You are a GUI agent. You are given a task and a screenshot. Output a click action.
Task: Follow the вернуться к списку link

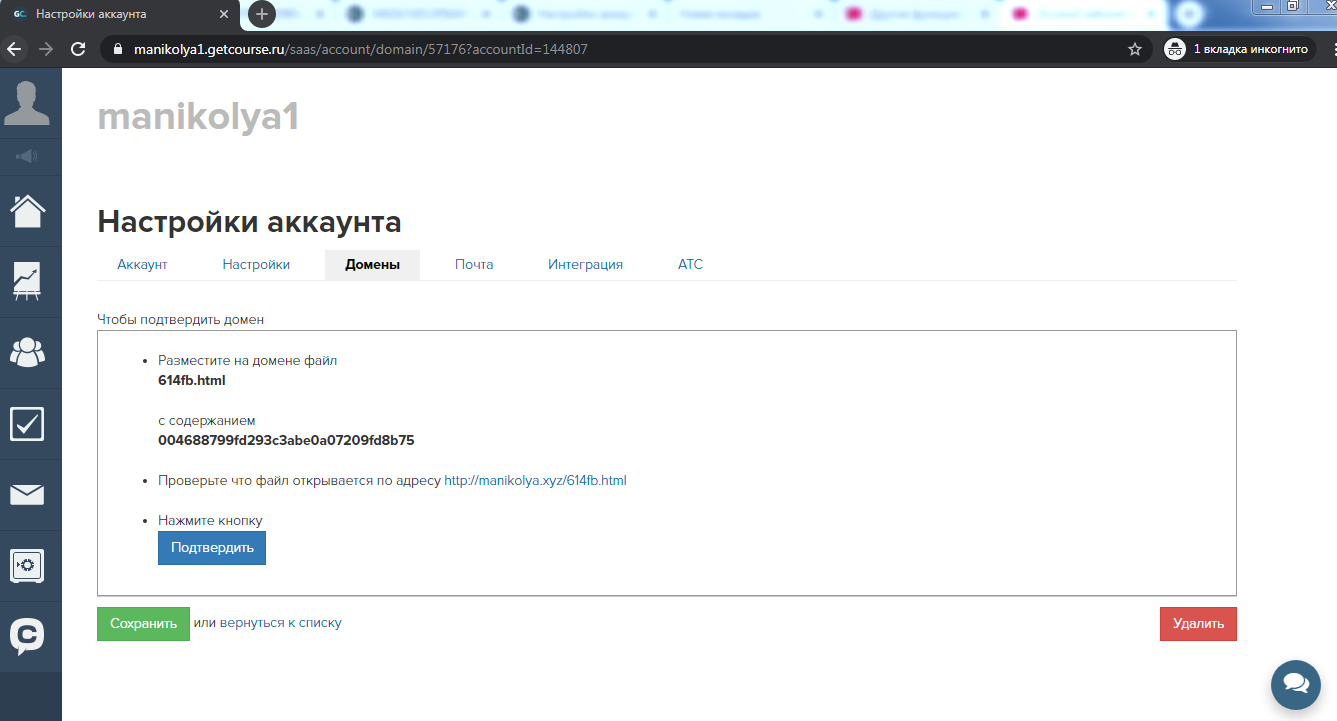pyautogui.click(x=281, y=623)
